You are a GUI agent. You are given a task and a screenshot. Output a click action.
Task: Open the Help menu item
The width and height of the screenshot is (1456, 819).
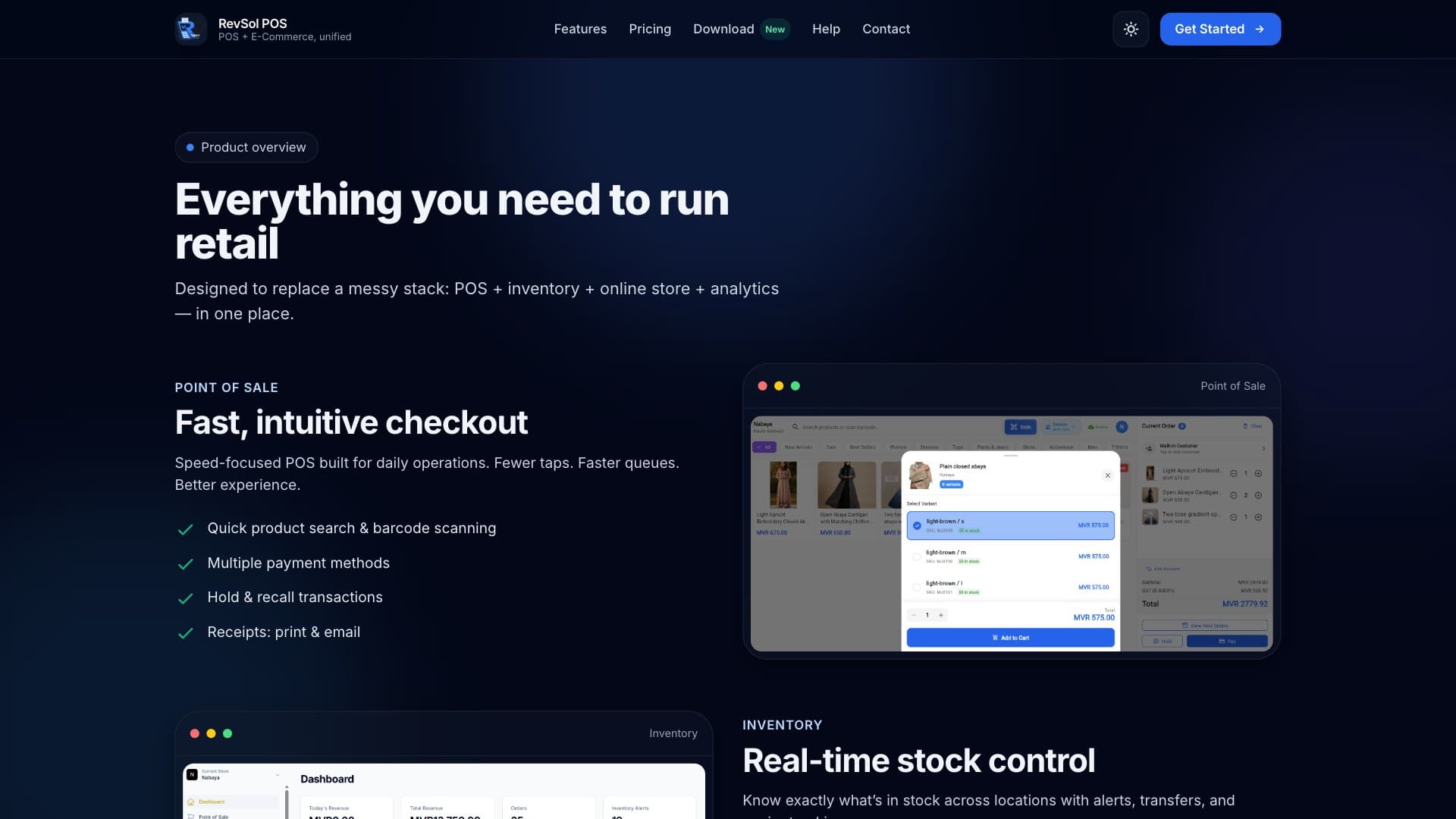[x=826, y=29]
